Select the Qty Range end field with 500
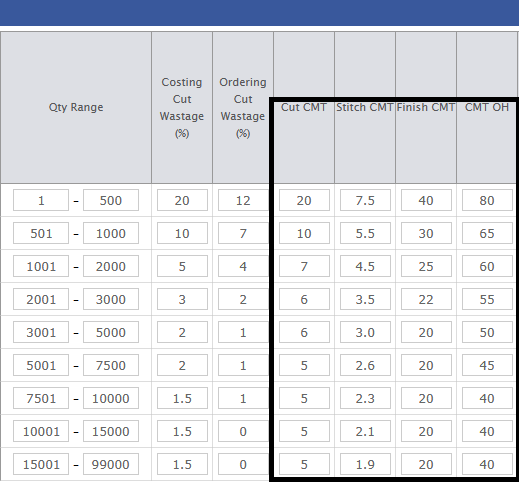 point(111,200)
